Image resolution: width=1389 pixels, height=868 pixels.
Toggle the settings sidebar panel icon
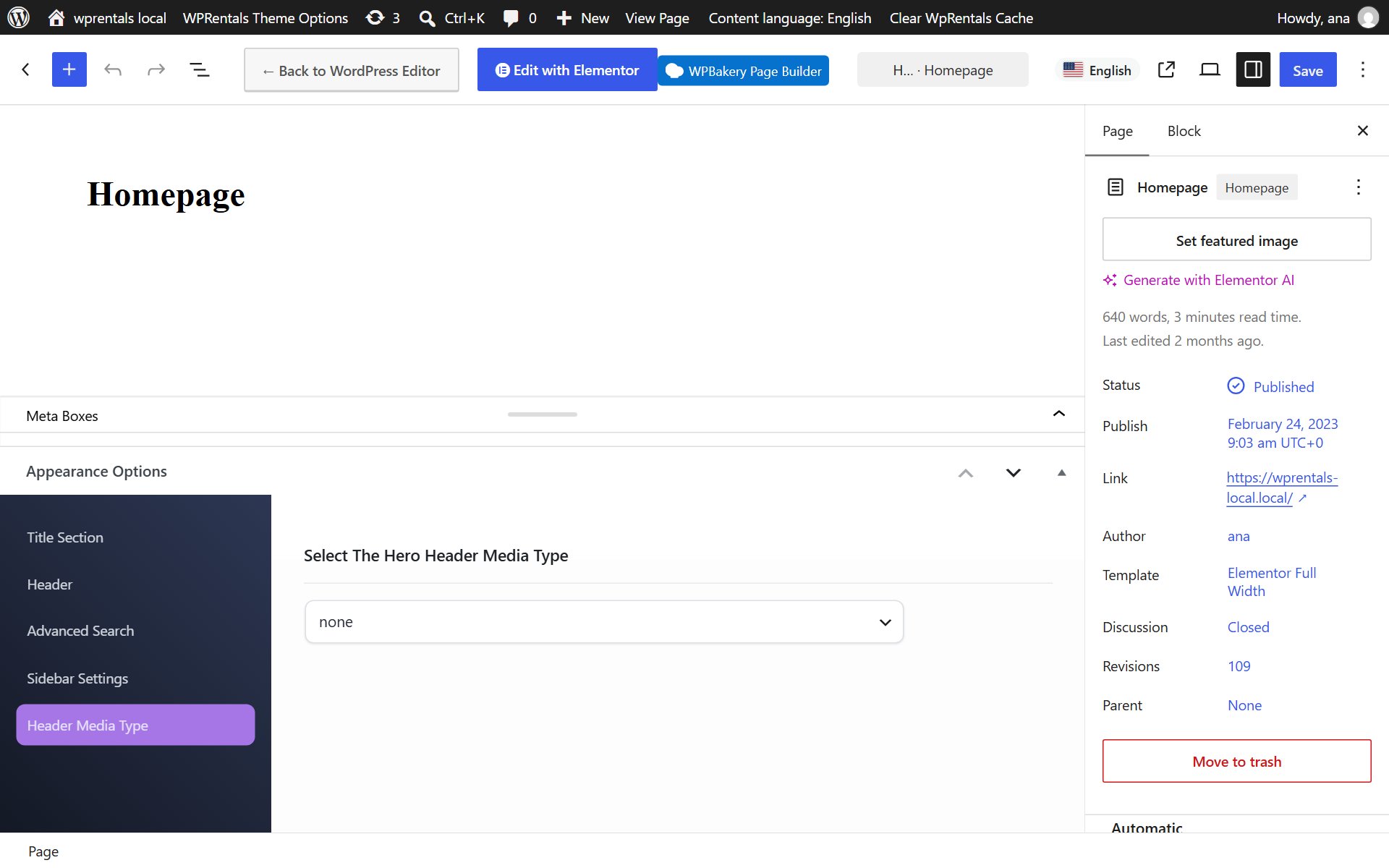[x=1253, y=69]
